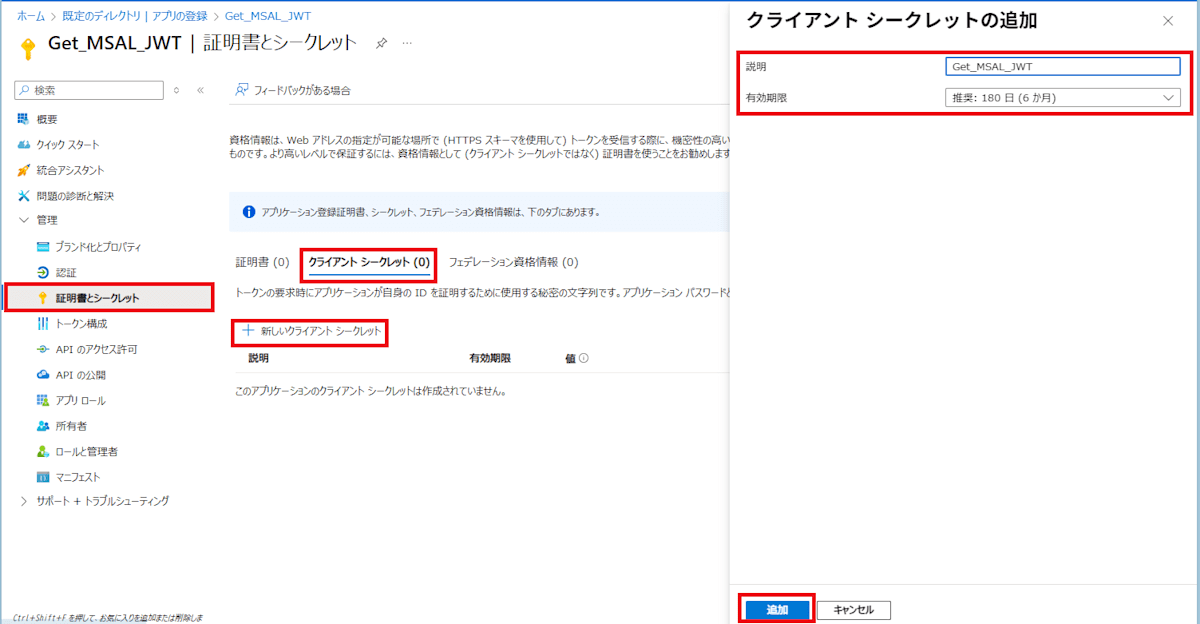Click the キャンセル button

pyautogui.click(x=853, y=610)
